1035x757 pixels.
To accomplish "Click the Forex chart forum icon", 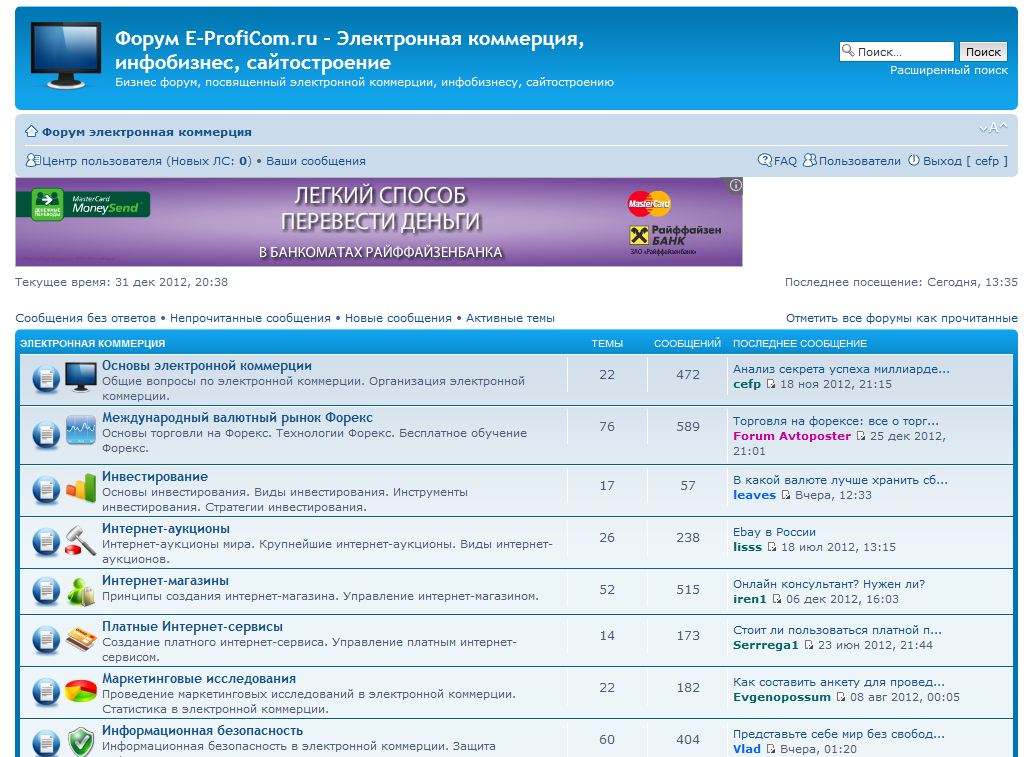I will point(81,430).
